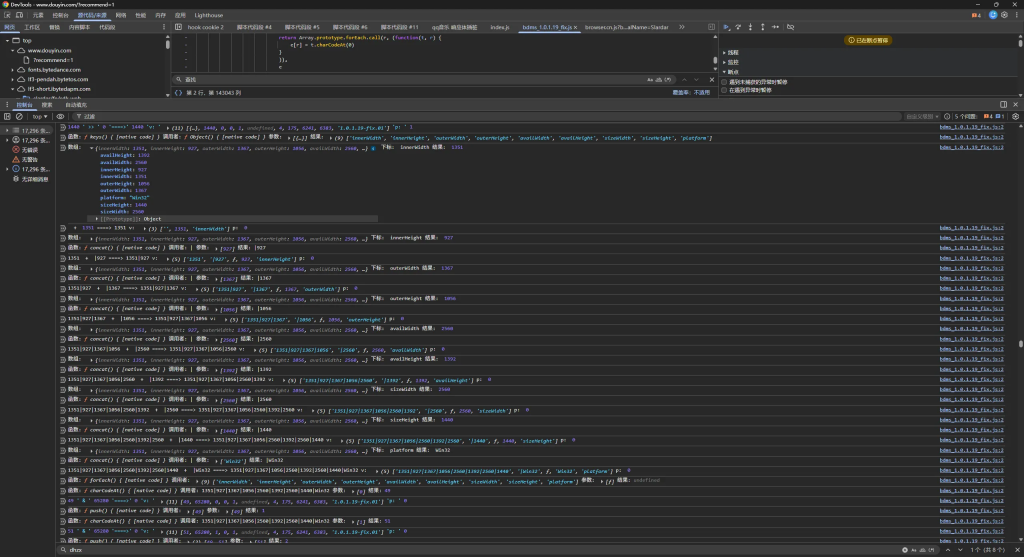This screenshot has height=557, width=1024.
Task: Enable pause on uncaught exceptions checkbox
Action: [725, 81]
